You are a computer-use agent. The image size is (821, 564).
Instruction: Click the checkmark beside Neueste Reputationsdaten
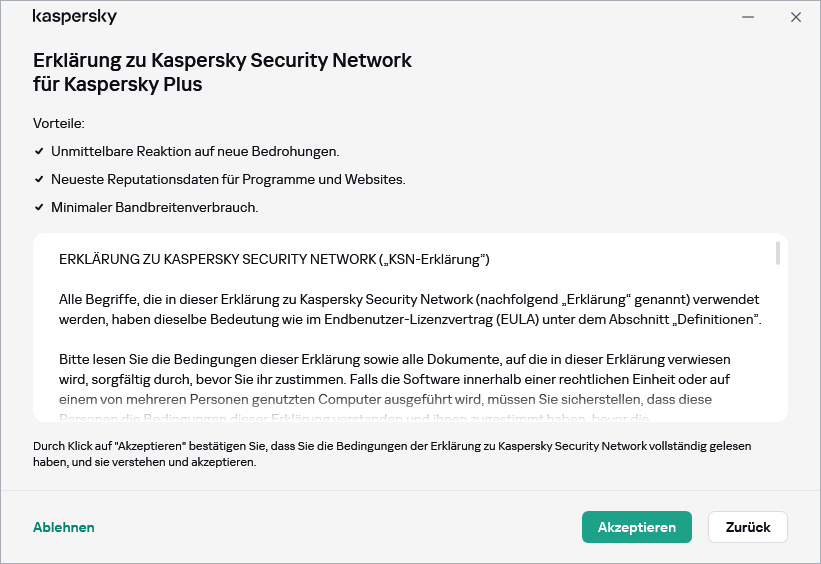click(x=39, y=180)
